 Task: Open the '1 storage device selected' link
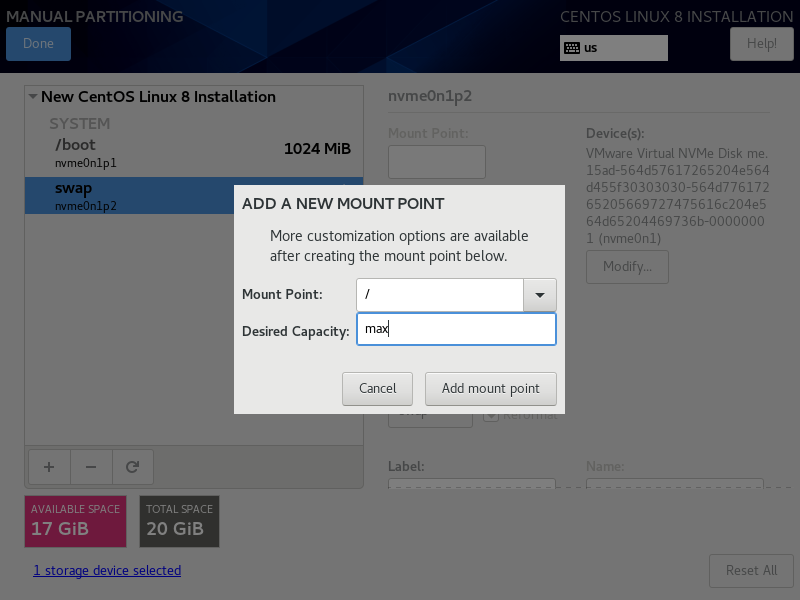pos(107,570)
